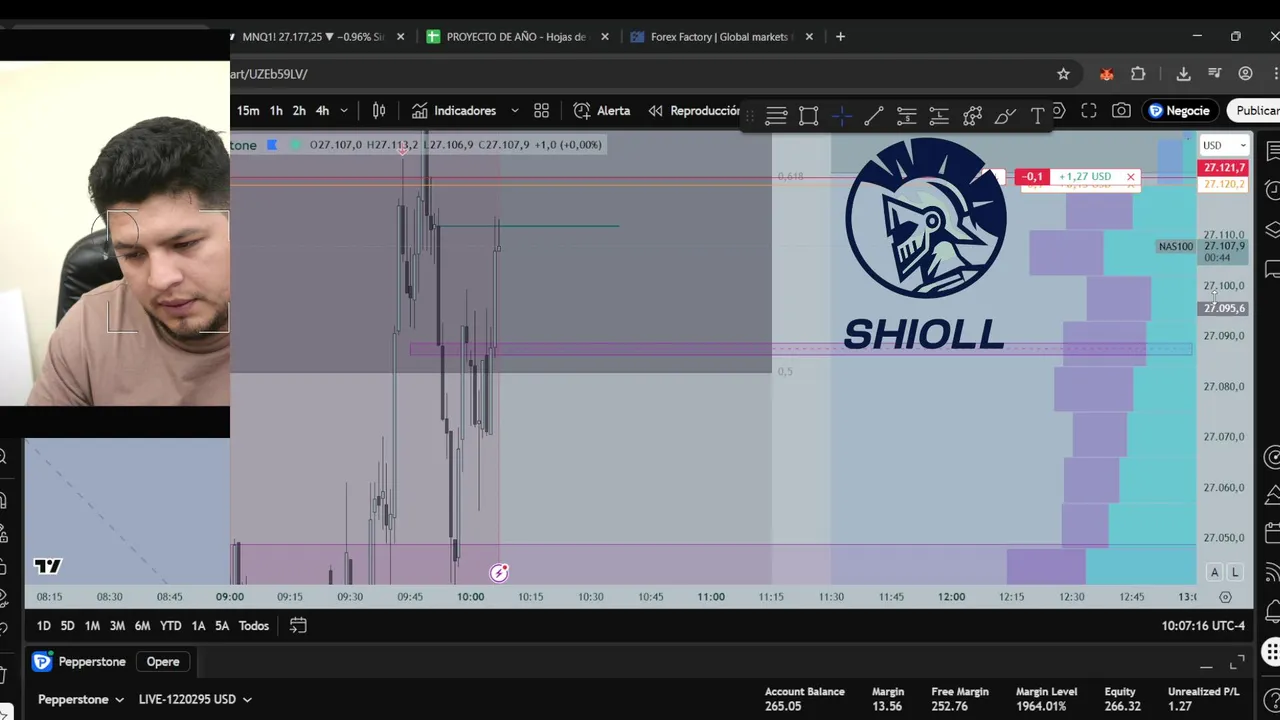Enter fullscreen mode on the chart
The width and height of the screenshot is (1280, 720).
pyautogui.click(x=1089, y=111)
